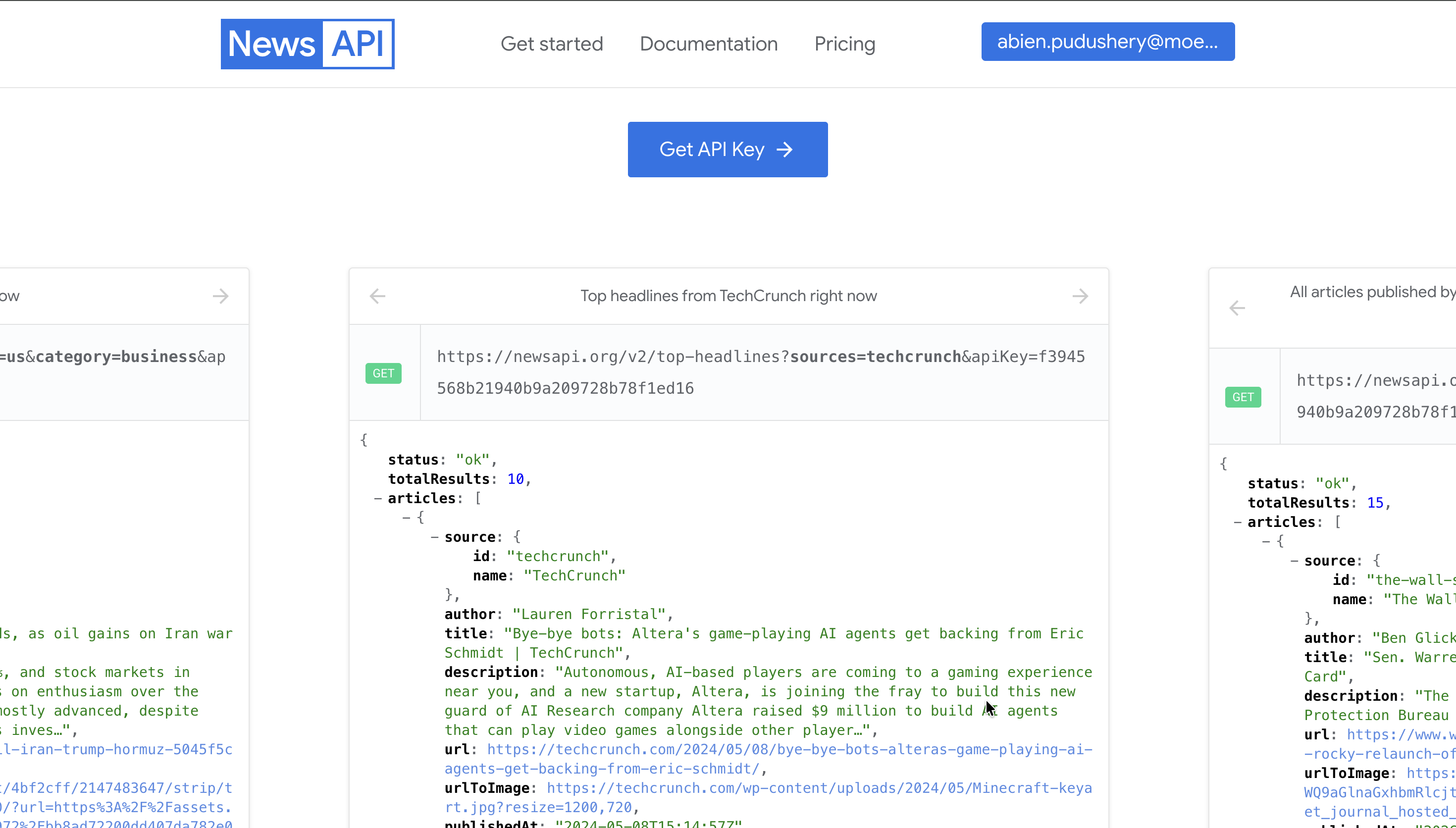Click previous arrow in All articles published card

point(1237,308)
